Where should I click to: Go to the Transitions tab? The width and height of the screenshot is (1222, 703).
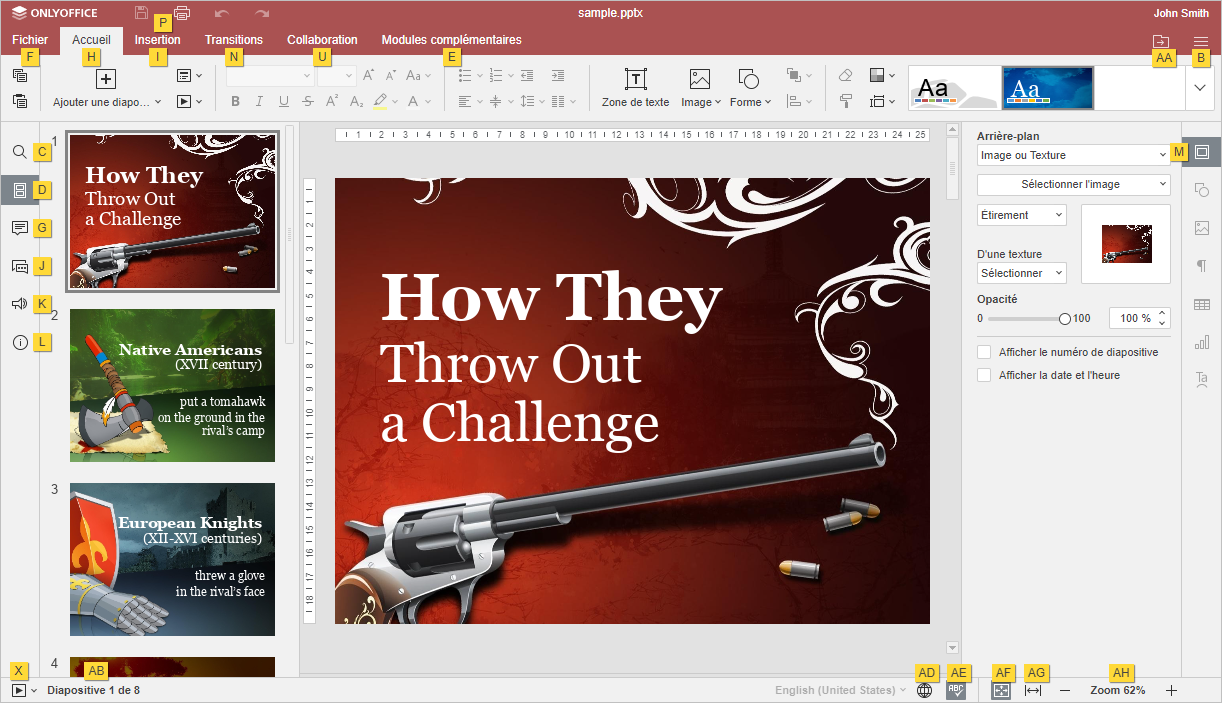234,40
